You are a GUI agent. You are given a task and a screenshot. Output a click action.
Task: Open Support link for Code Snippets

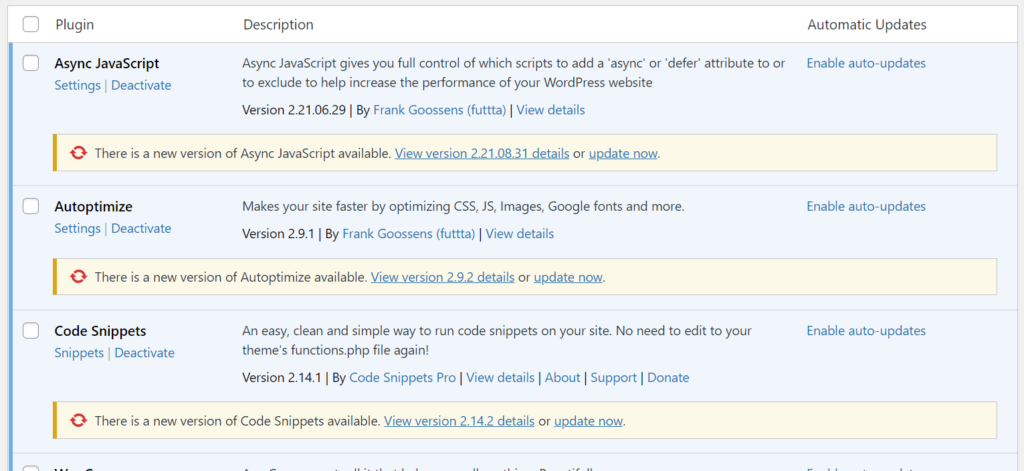coord(613,378)
